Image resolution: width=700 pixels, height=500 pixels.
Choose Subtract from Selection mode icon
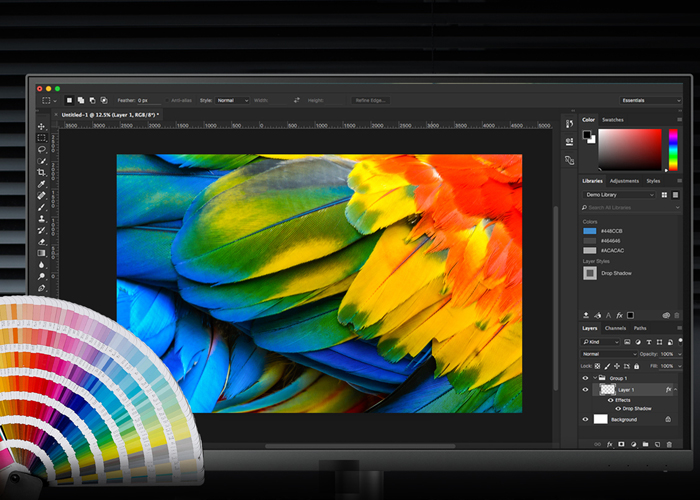tap(92, 100)
